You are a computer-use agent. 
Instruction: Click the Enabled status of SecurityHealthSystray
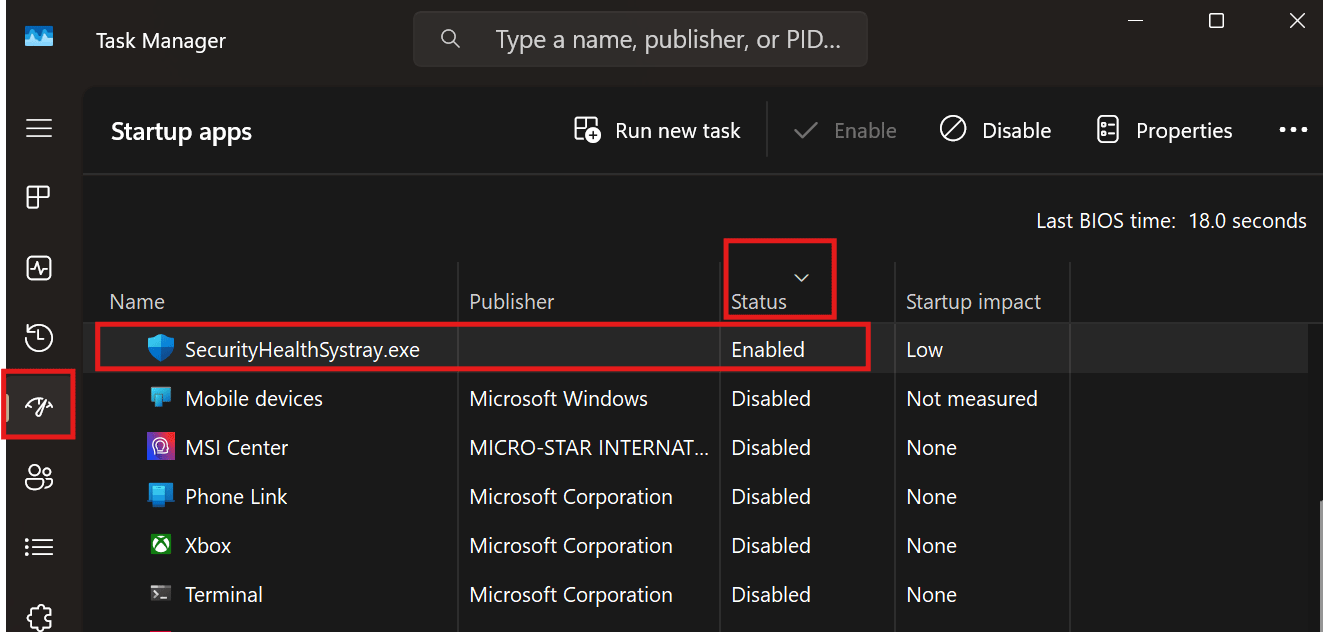(x=768, y=349)
